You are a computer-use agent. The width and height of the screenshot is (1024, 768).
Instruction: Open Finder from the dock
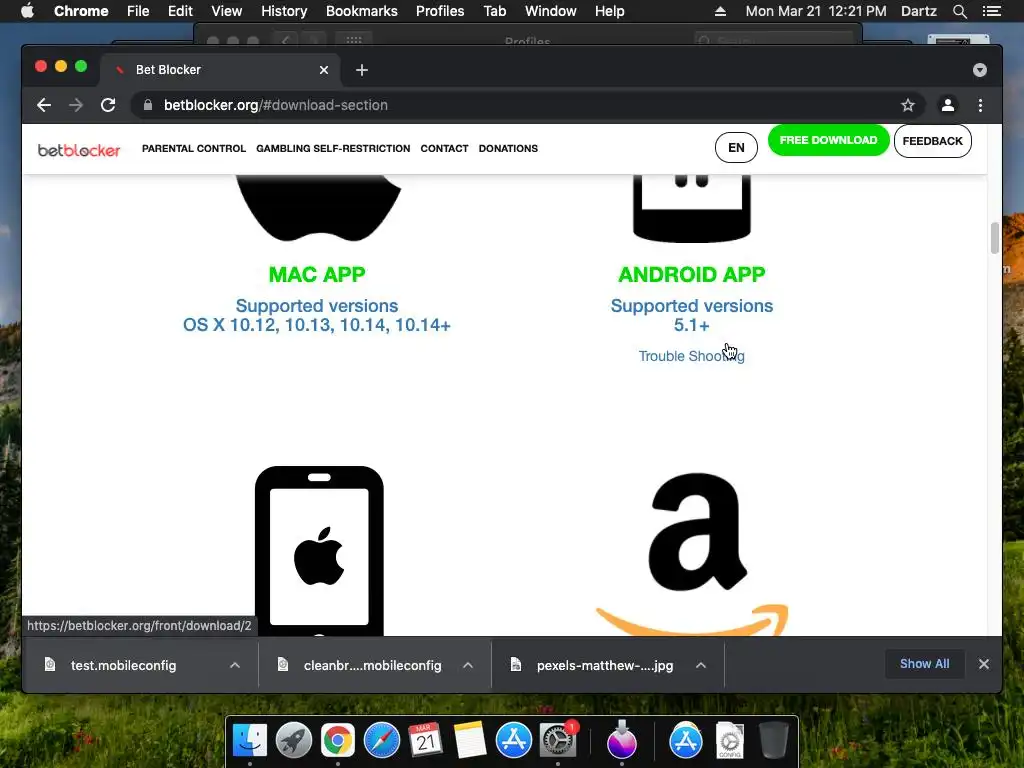click(250, 741)
